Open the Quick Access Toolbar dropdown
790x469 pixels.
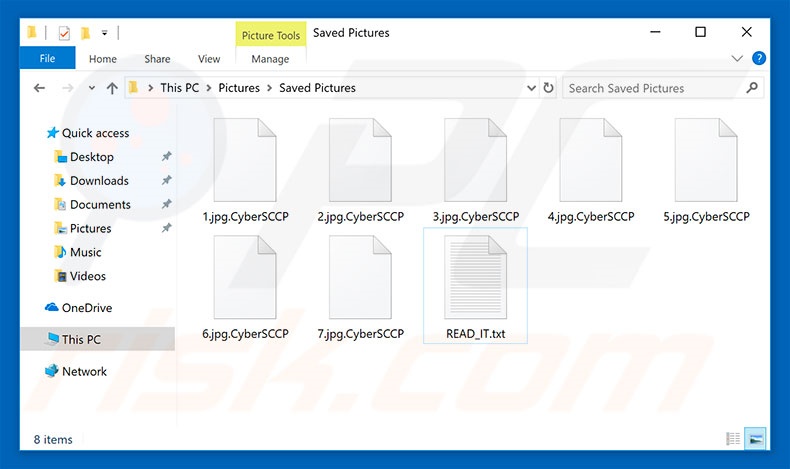coord(105,33)
